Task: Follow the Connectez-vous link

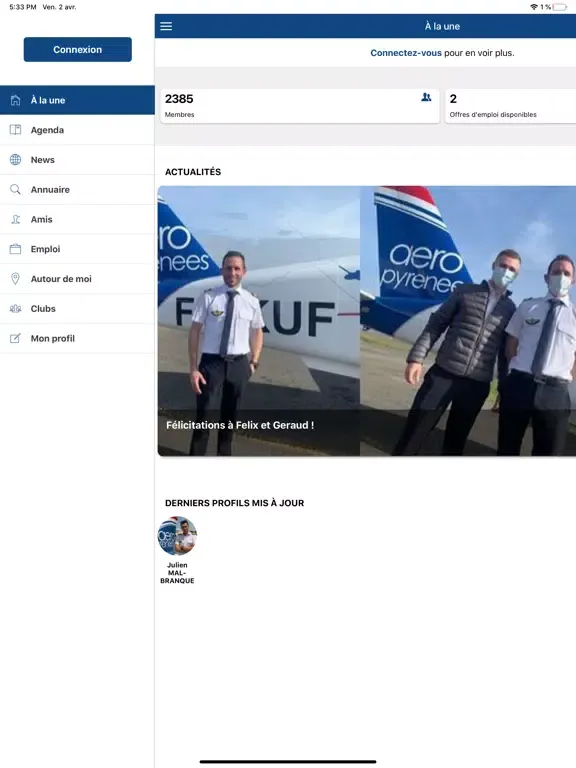Action: point(406,53)
